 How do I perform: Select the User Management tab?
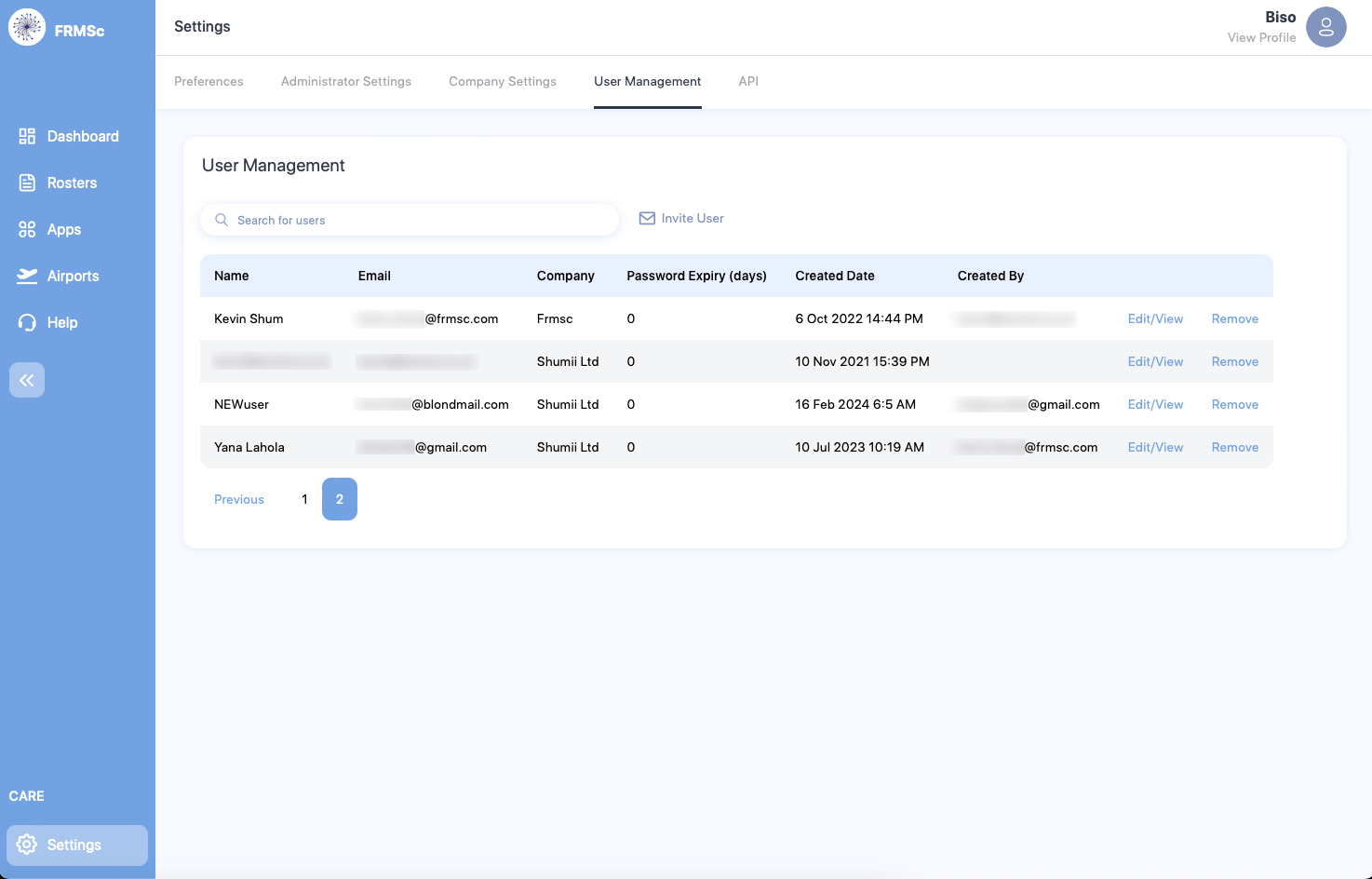point(648,81)
